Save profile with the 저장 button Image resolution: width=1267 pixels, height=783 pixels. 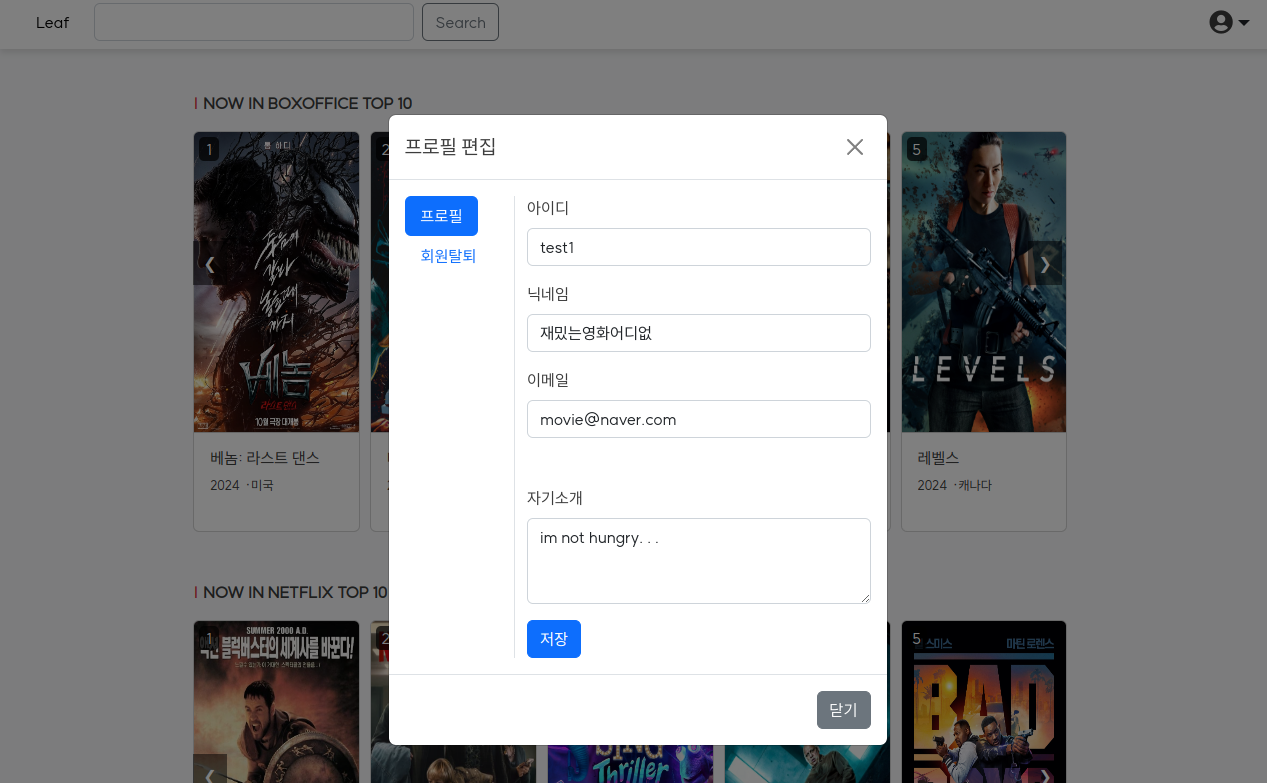(554, 639)
